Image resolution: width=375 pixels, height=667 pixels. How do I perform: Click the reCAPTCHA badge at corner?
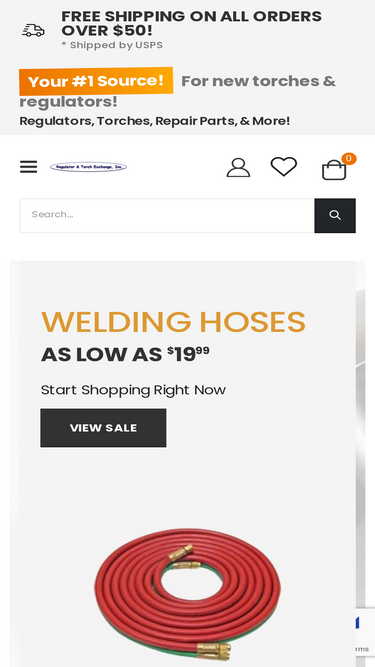pos(365,632)
